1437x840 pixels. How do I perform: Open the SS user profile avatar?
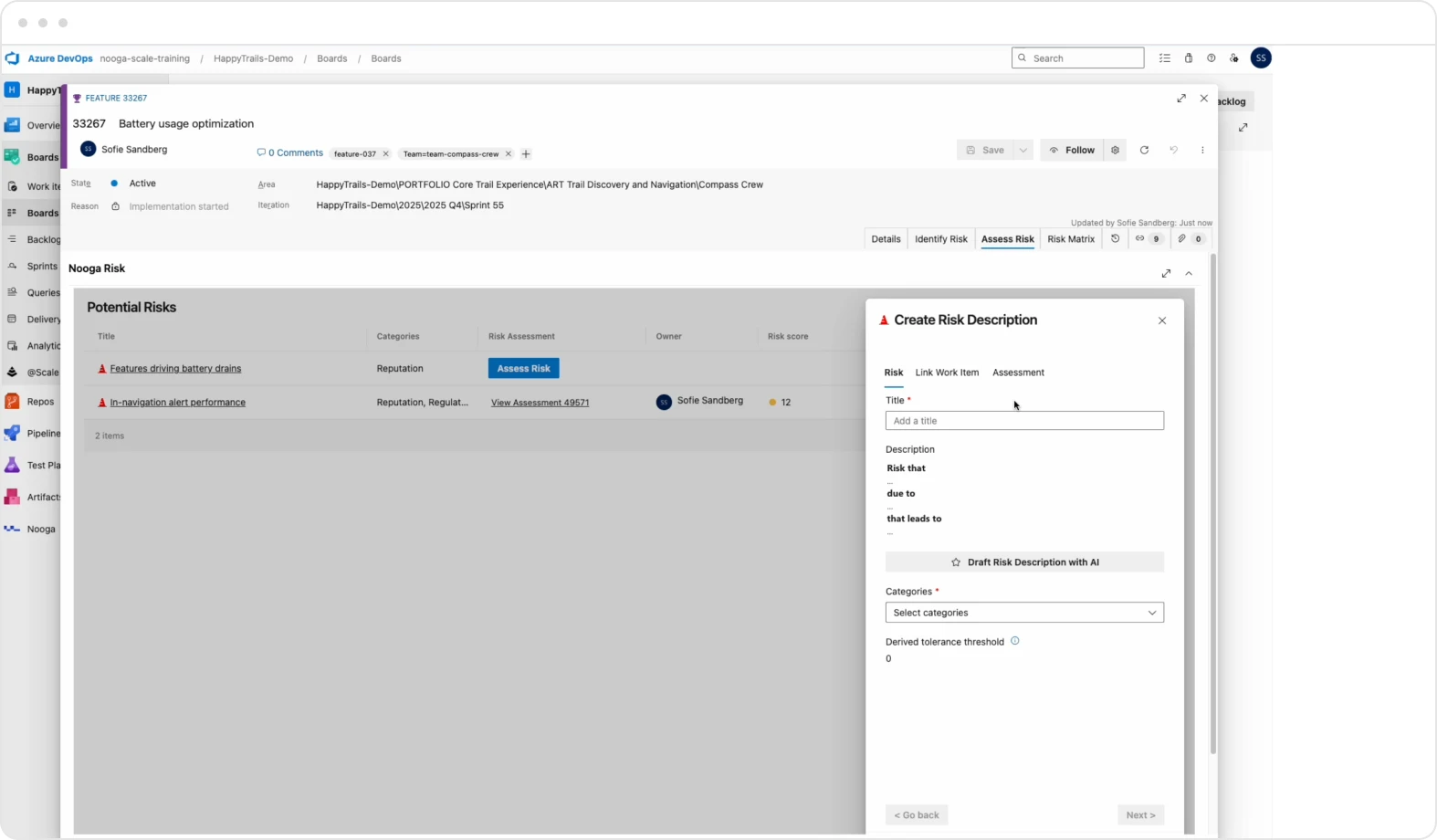tap(1261, 58)
